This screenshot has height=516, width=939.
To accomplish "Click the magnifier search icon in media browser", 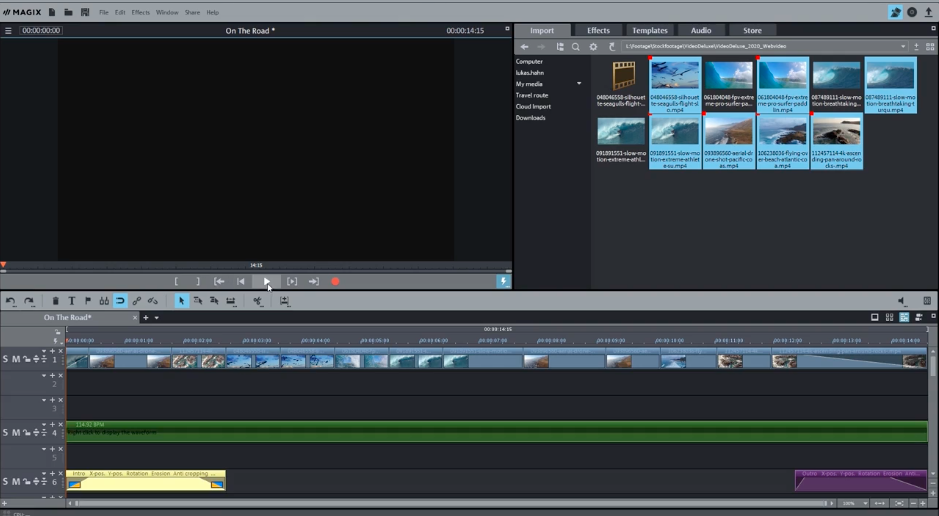I will tap(576, 47).
